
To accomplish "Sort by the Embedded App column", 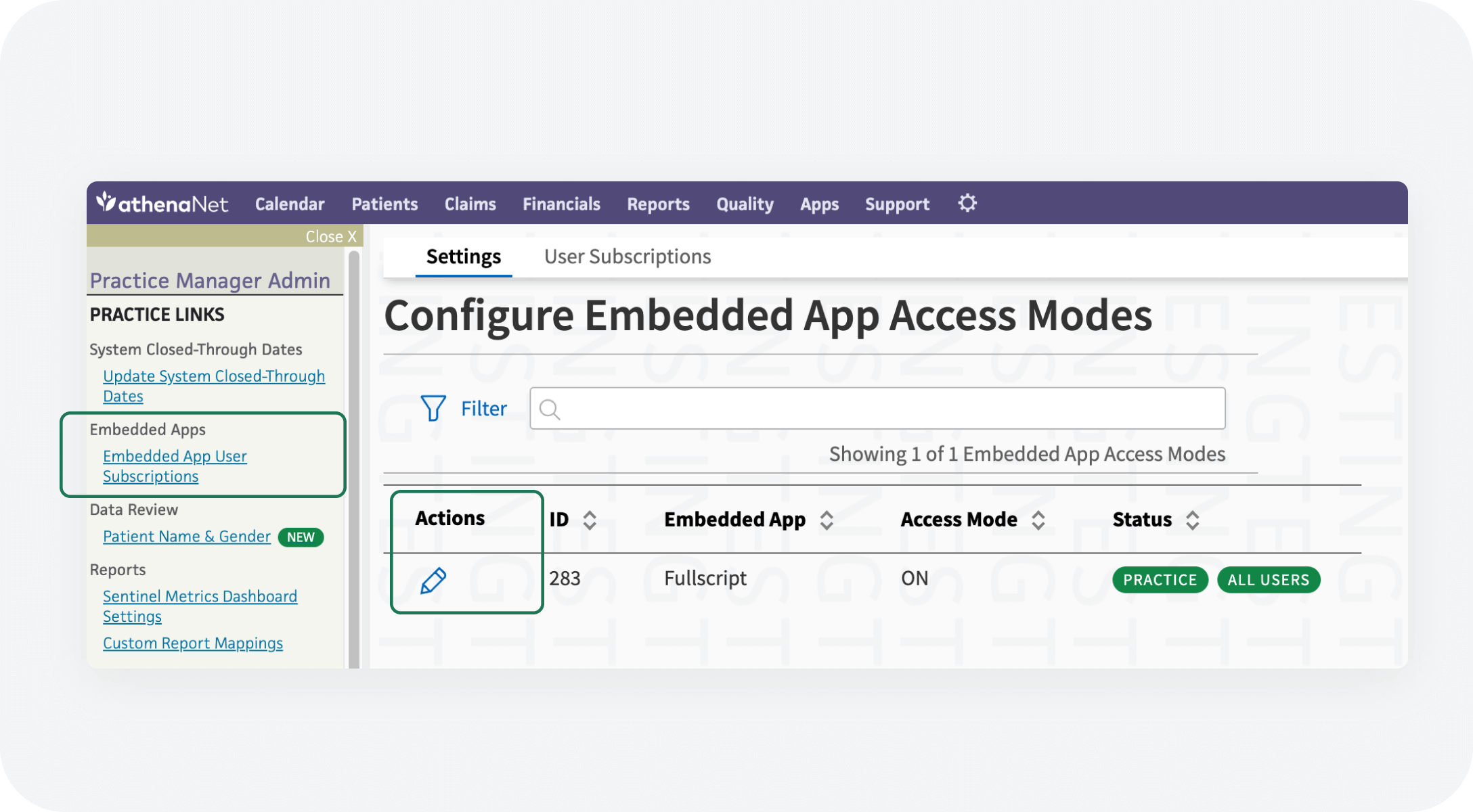I will [827, 520].
